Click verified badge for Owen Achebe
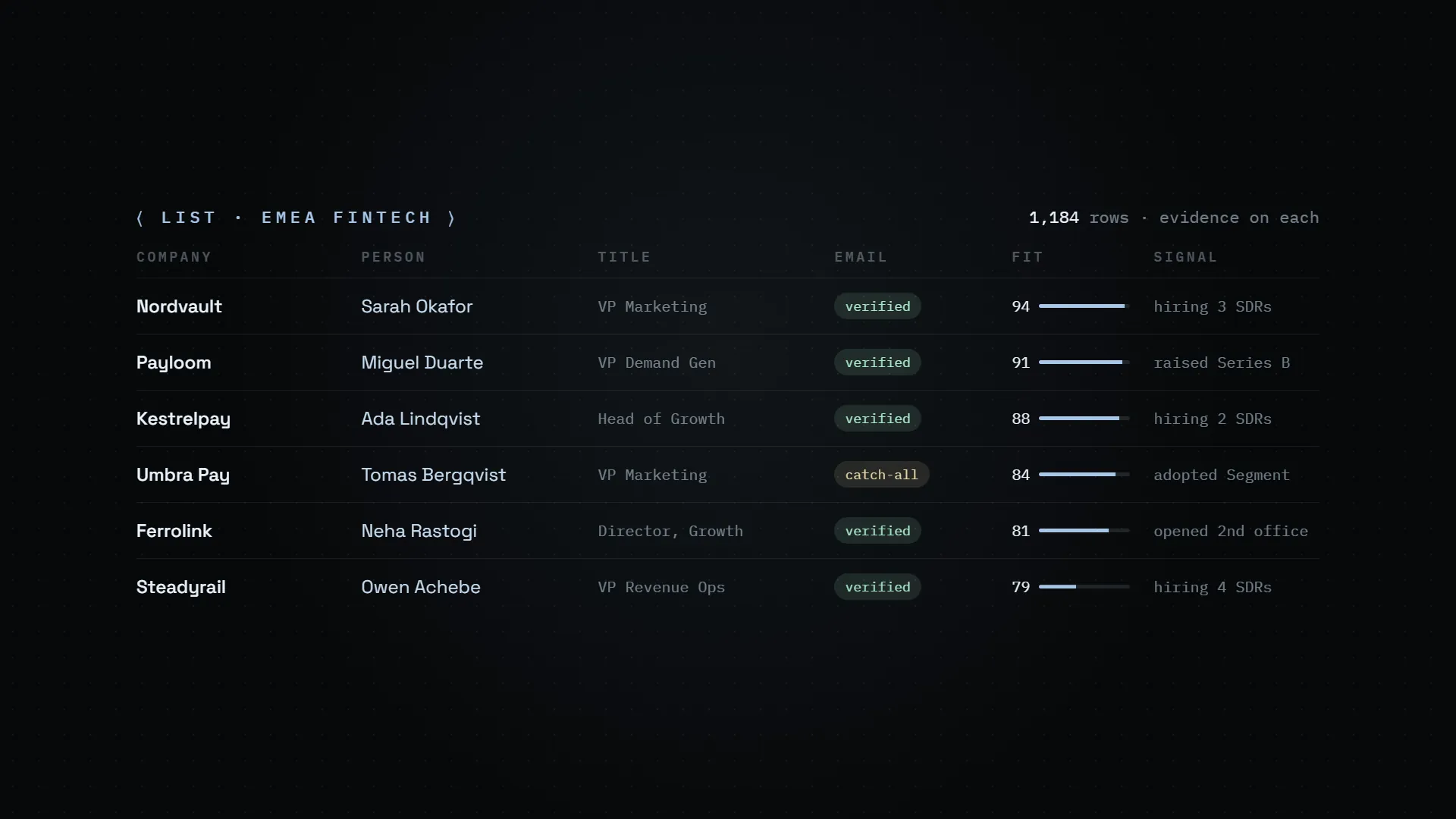 click(x=877, y=587)
